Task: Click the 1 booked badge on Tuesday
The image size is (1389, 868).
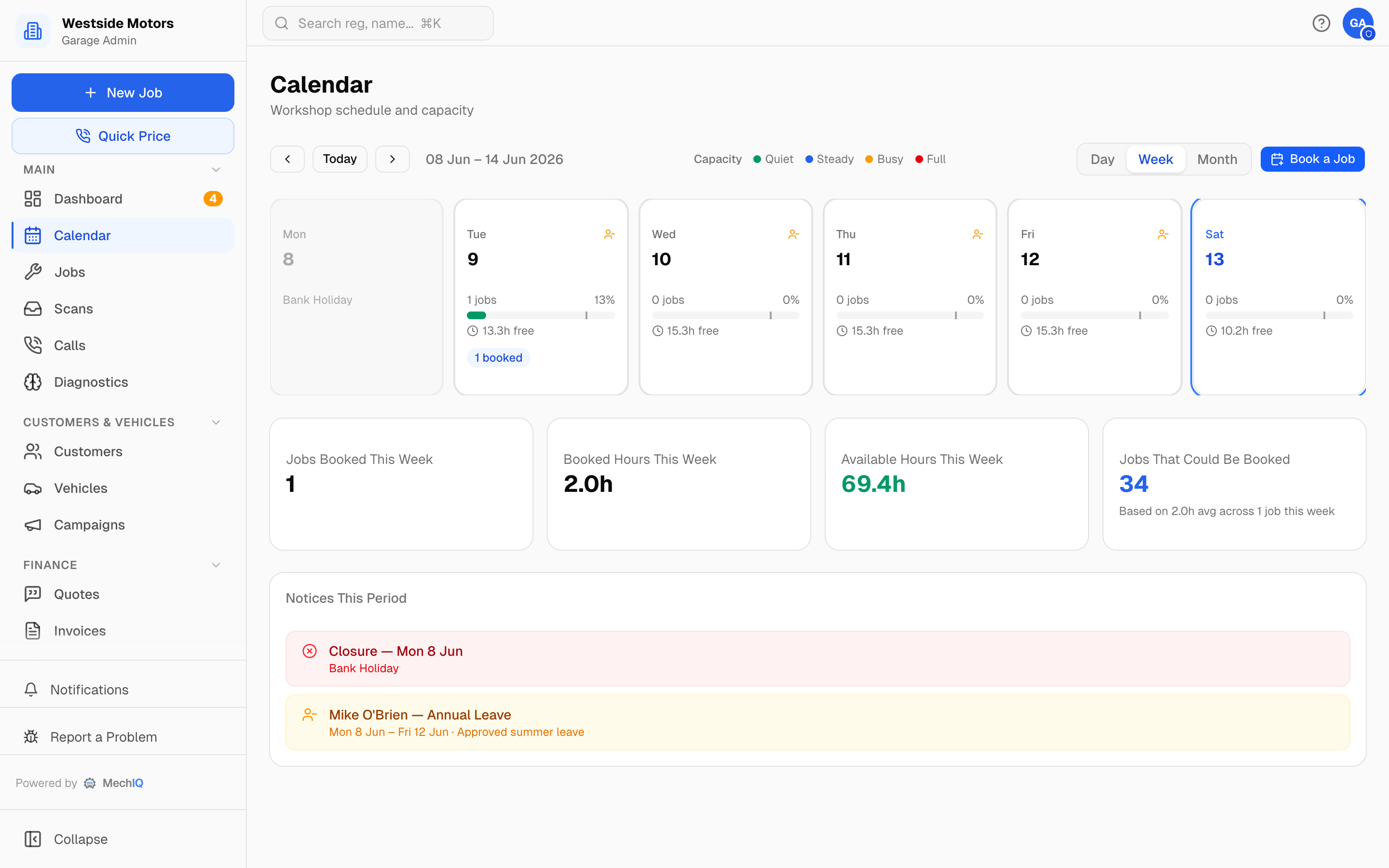Action: click(x=498, y=358)
